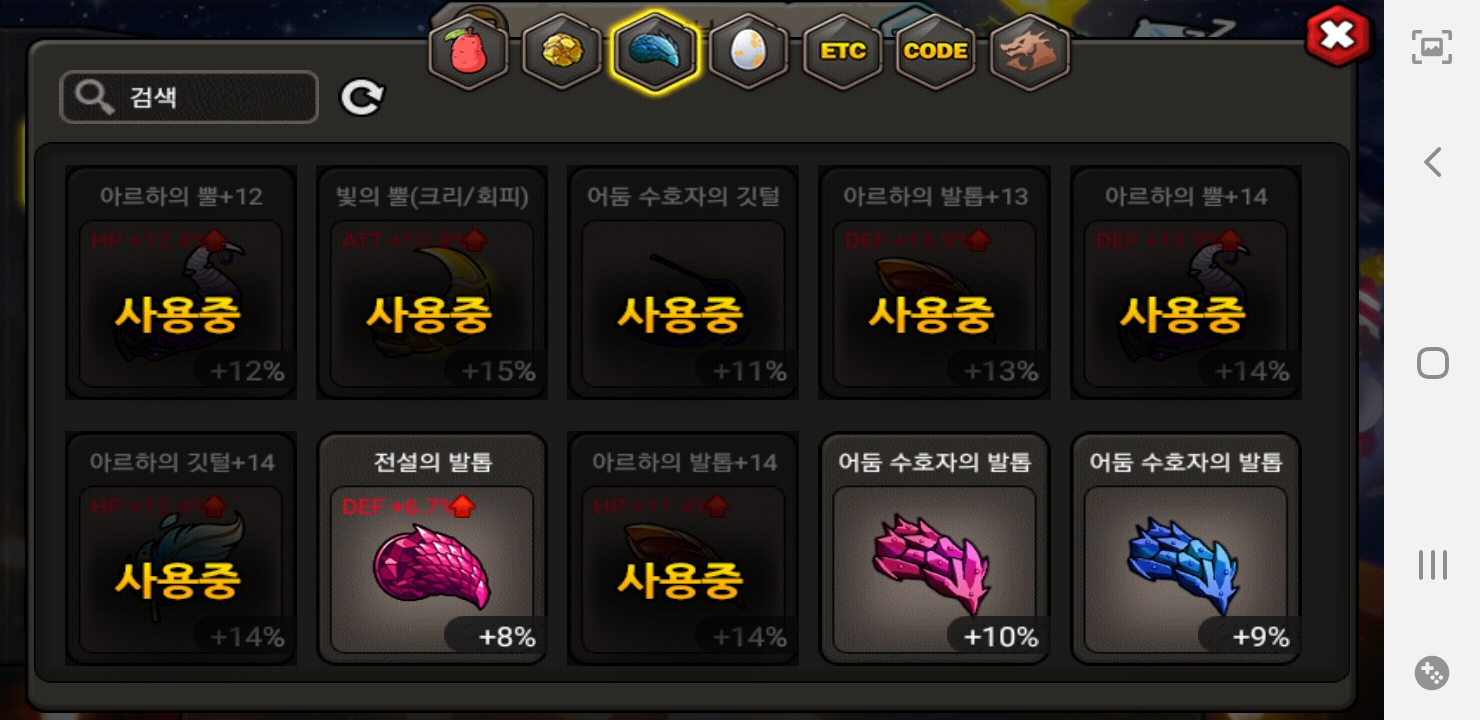This screenshot has height=720, width=1480.
Task: Select the 전설의 발톱 pink claw item
Action: 432,549
